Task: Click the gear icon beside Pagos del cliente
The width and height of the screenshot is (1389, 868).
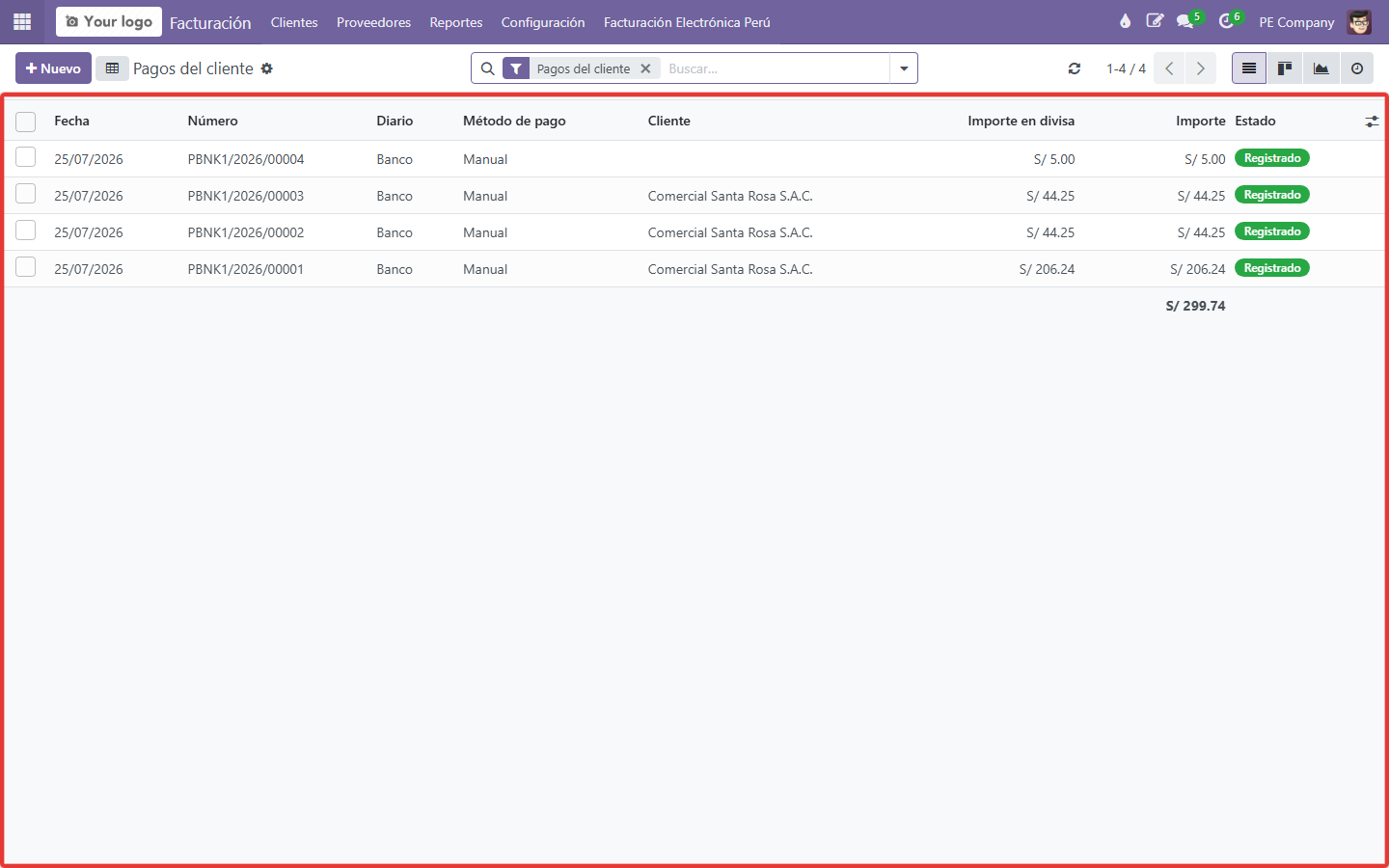Action: (x=267, y=68)
